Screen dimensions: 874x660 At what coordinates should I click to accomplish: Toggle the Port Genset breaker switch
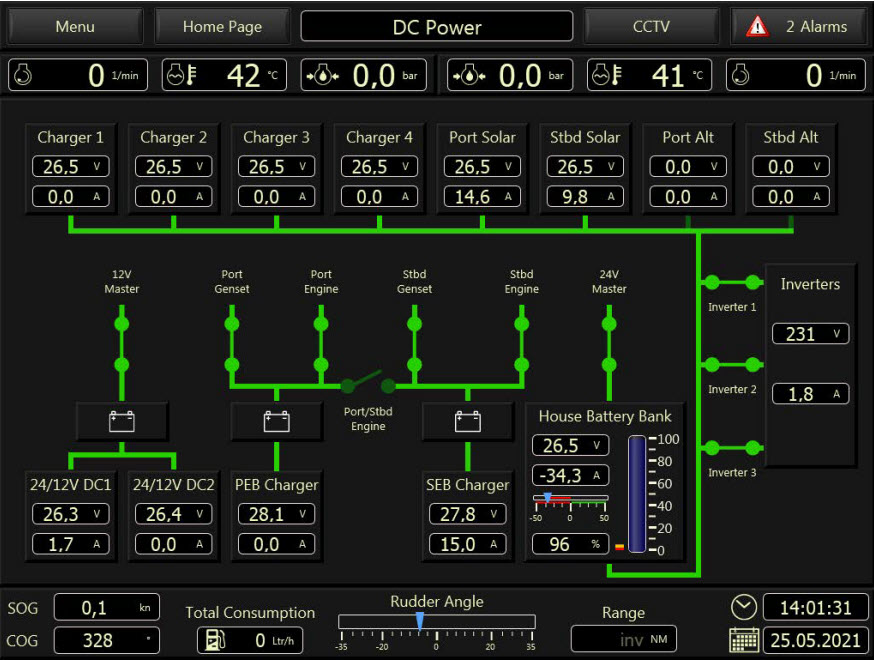coord(232,344)
